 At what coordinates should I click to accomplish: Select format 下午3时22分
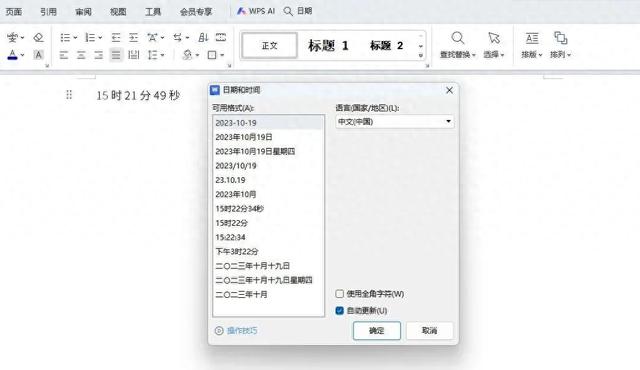coord(268,251)
